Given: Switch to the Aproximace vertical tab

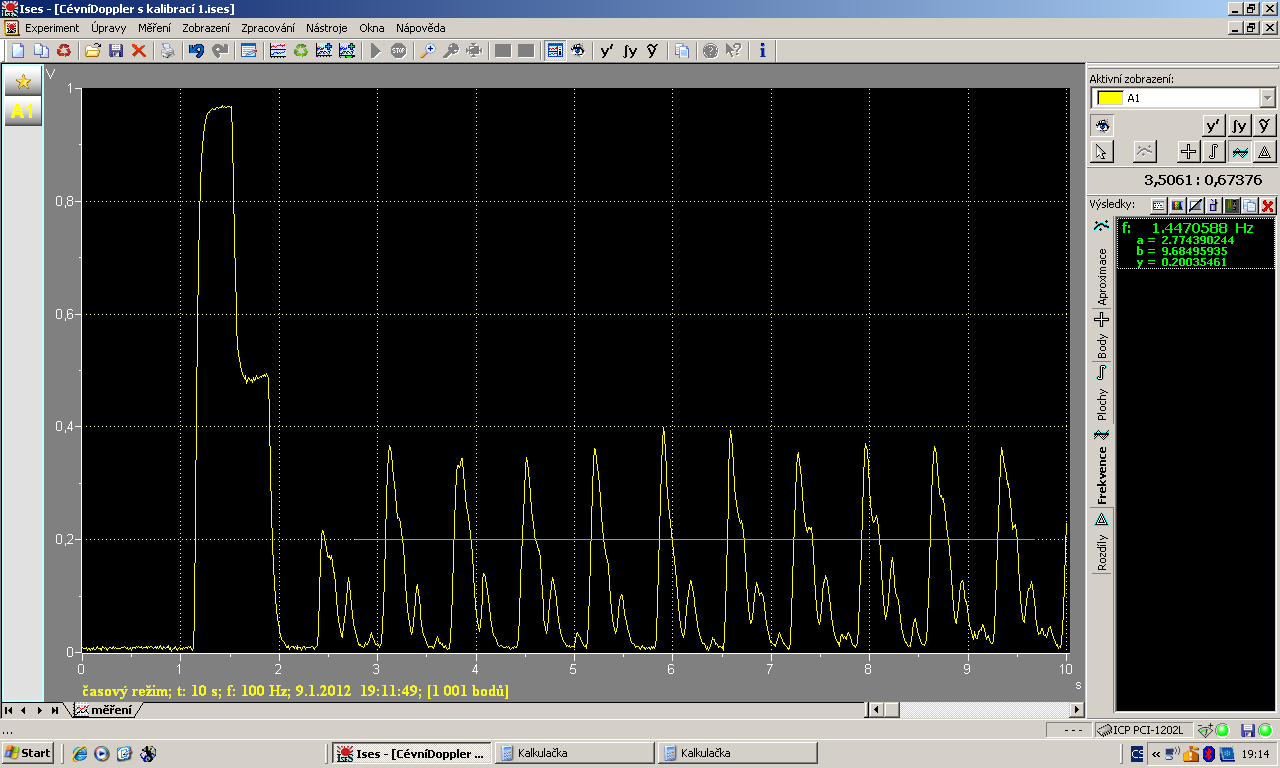Looking at the screenshot, I should click(x=1102, y=263).
